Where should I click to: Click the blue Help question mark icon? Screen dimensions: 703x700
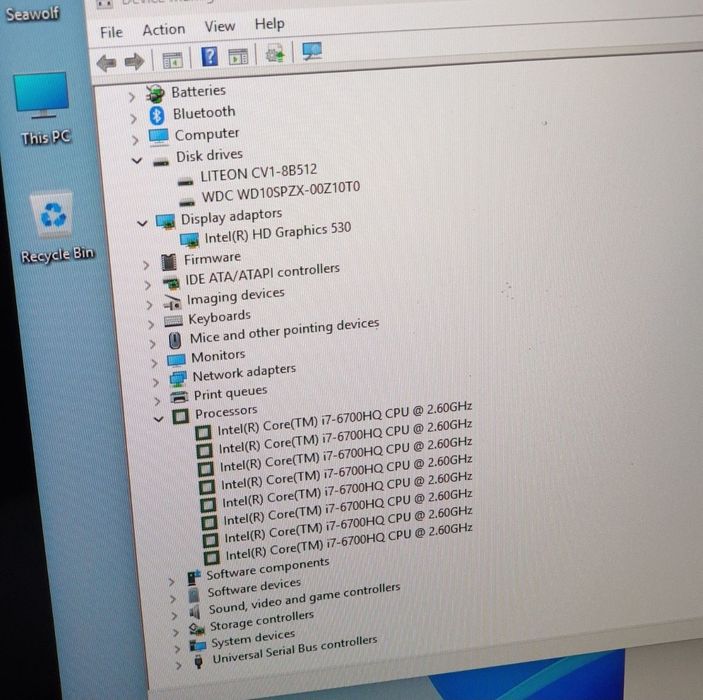pyautogui.click(x=209, y=57)
